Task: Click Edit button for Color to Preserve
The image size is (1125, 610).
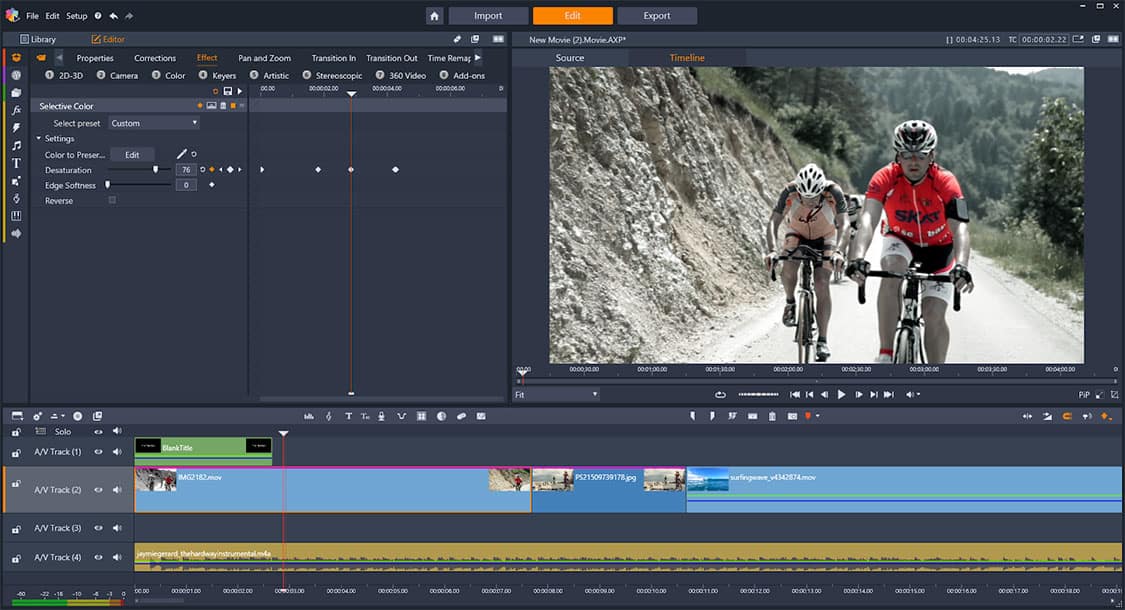Action: (x=132, y=155)
